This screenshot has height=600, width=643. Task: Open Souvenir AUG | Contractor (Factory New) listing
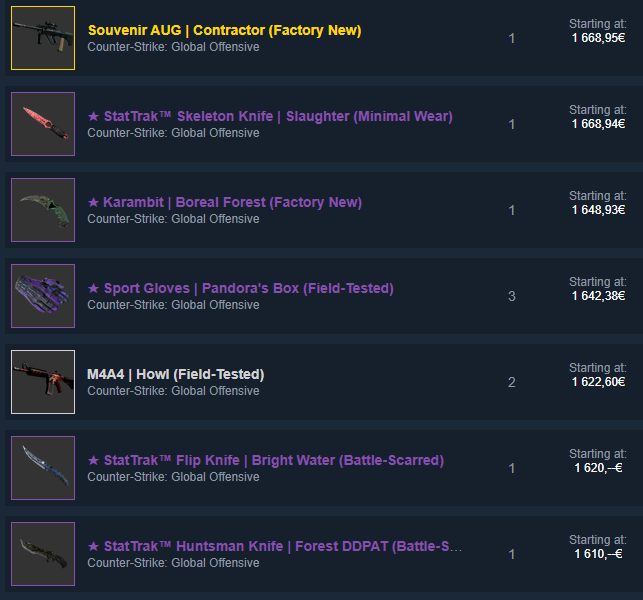(x=225, y=30)
